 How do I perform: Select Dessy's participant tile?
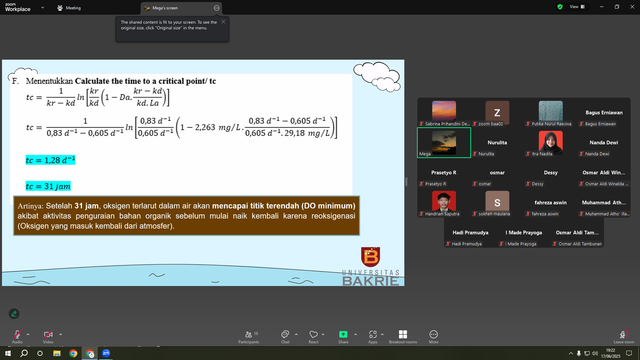pos(551,173)
